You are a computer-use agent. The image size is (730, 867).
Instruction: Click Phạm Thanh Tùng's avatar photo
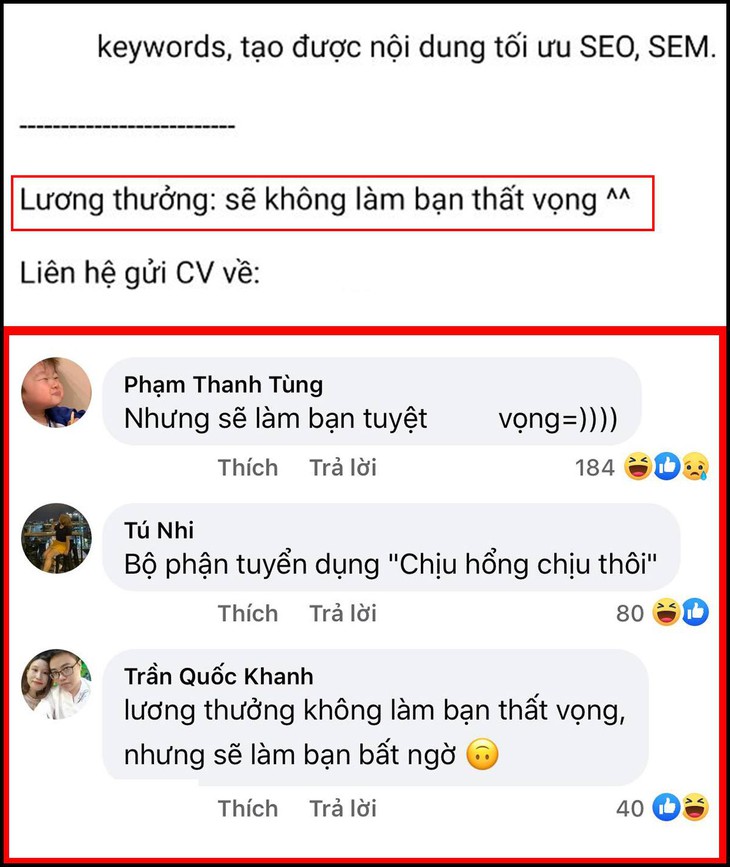(x=56, y=393)
